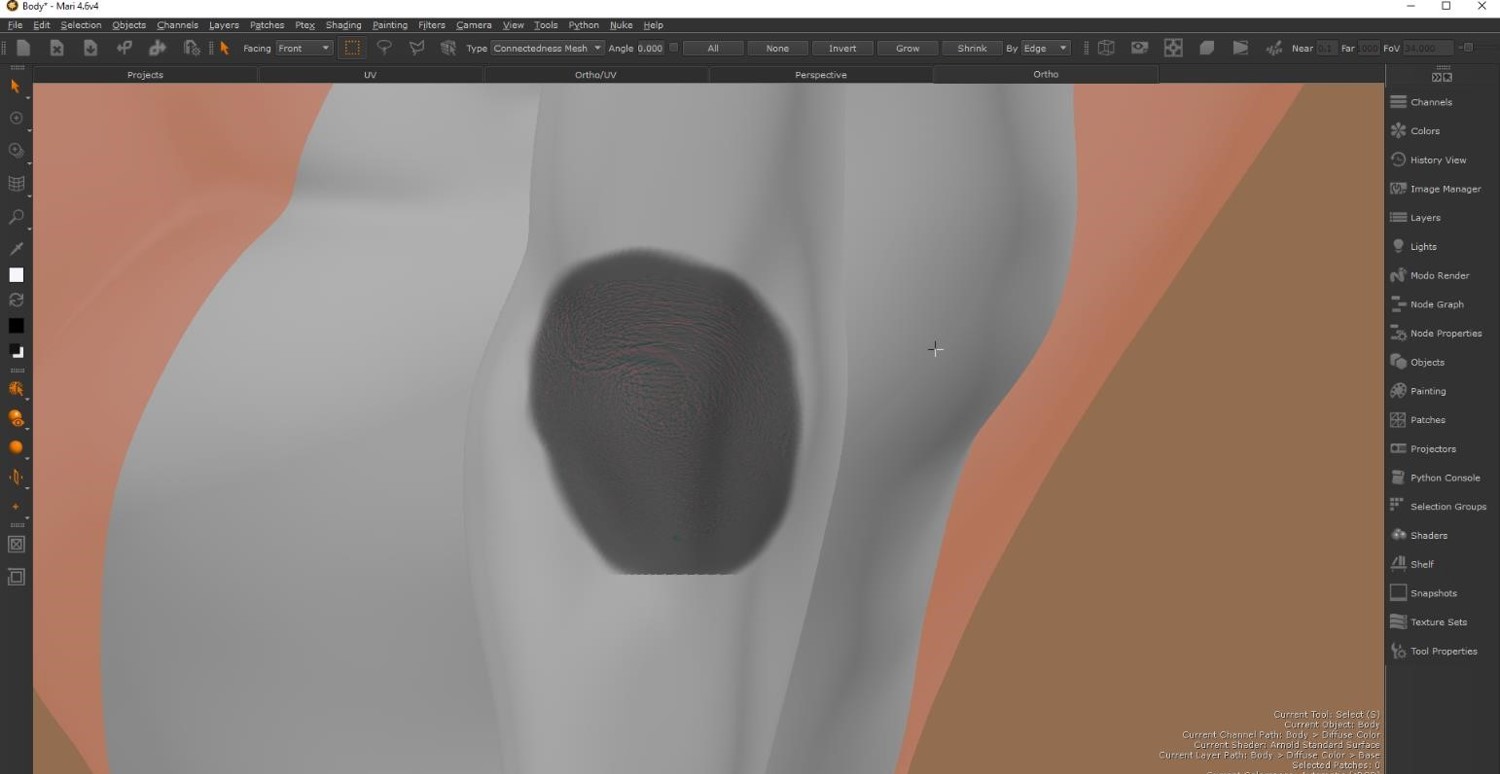
Task: Select the Zoom magnifier tool in left toolbox
Action: pyautogui.click(x=16, y=216)
